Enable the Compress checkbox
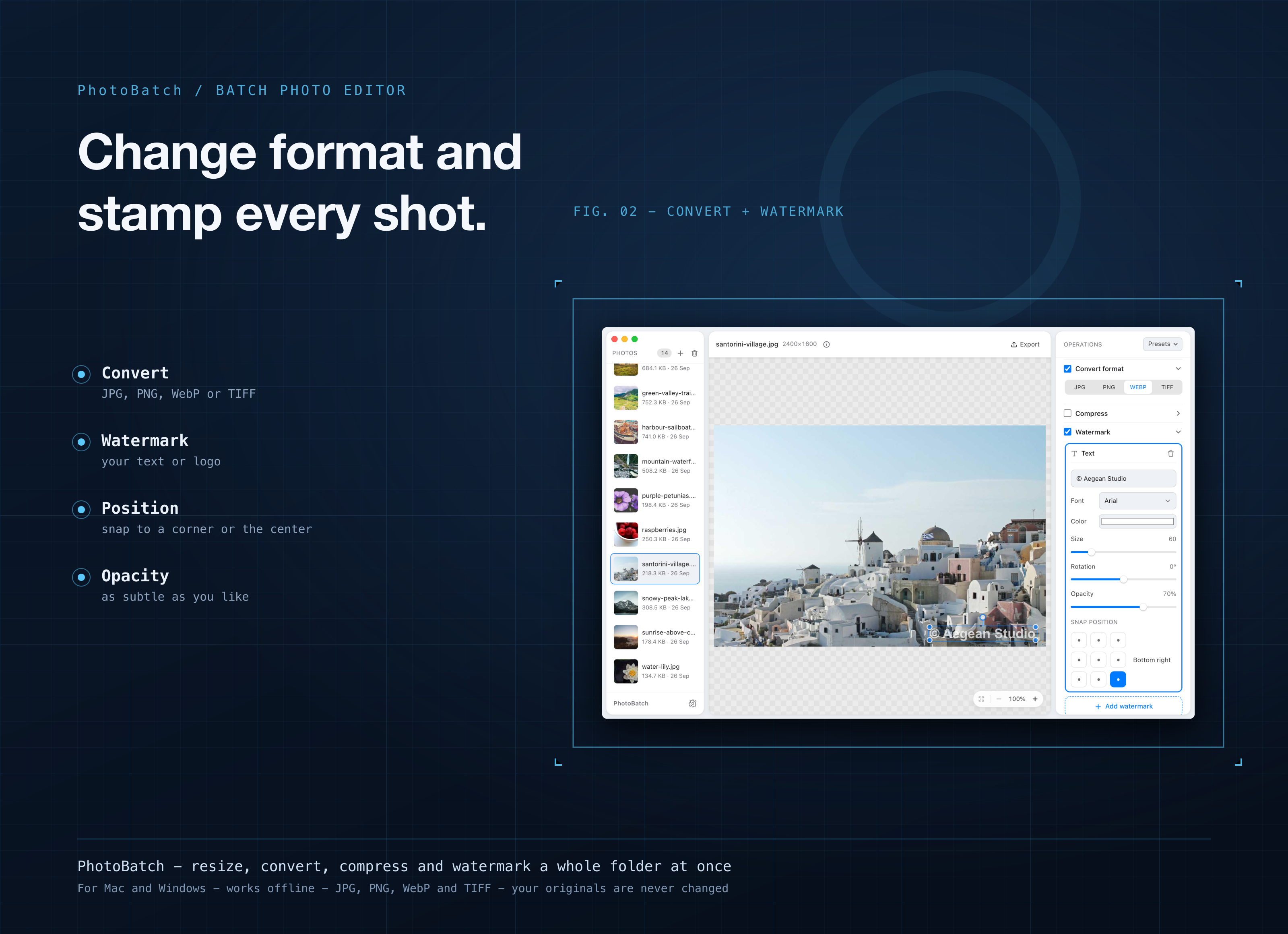1288x934 pixels. pos(1068,413)
